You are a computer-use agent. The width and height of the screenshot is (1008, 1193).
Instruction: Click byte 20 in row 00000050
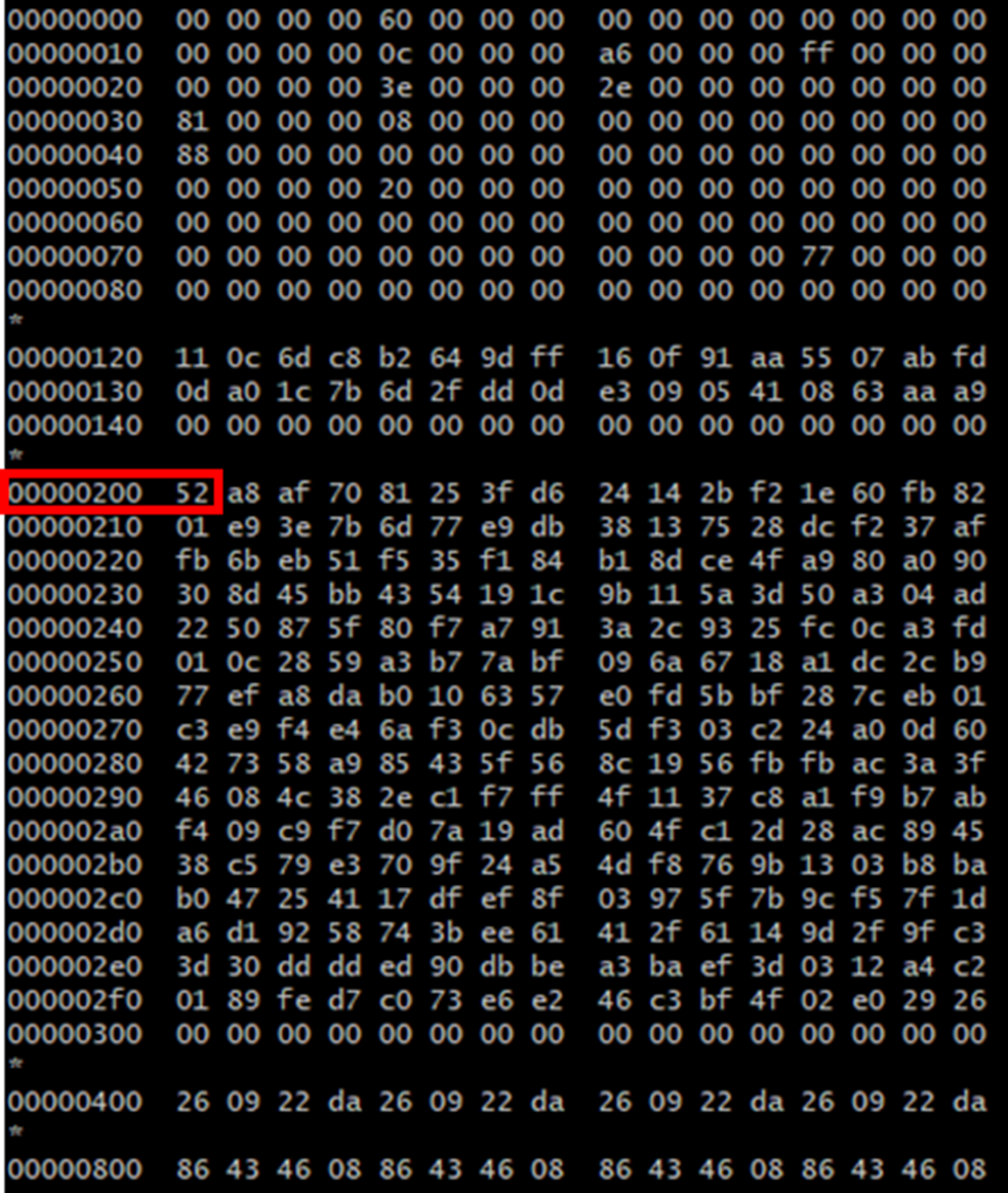[396, 188]
